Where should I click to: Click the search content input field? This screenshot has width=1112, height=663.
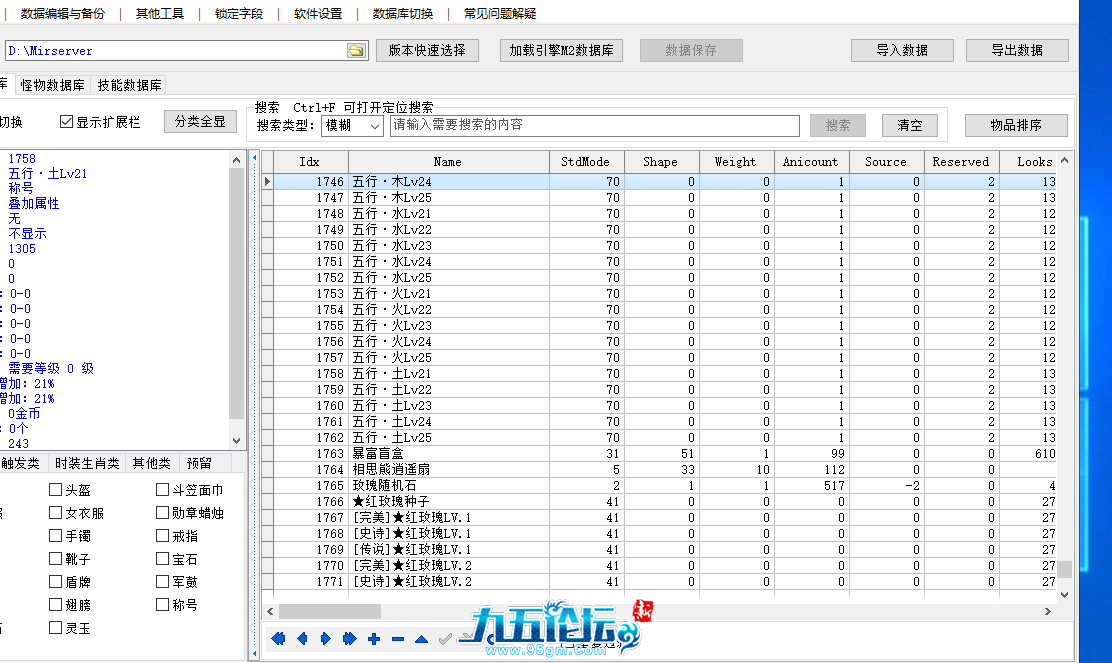pos(594,126)
